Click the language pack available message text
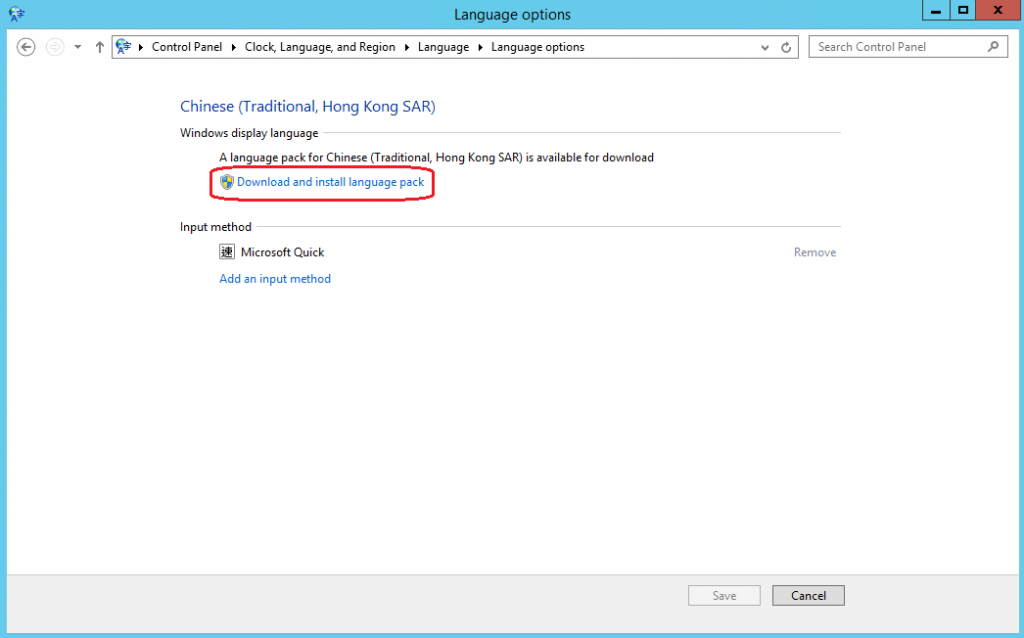The width and height of the screenshot is (1024, 638). [x=436, y=157]
